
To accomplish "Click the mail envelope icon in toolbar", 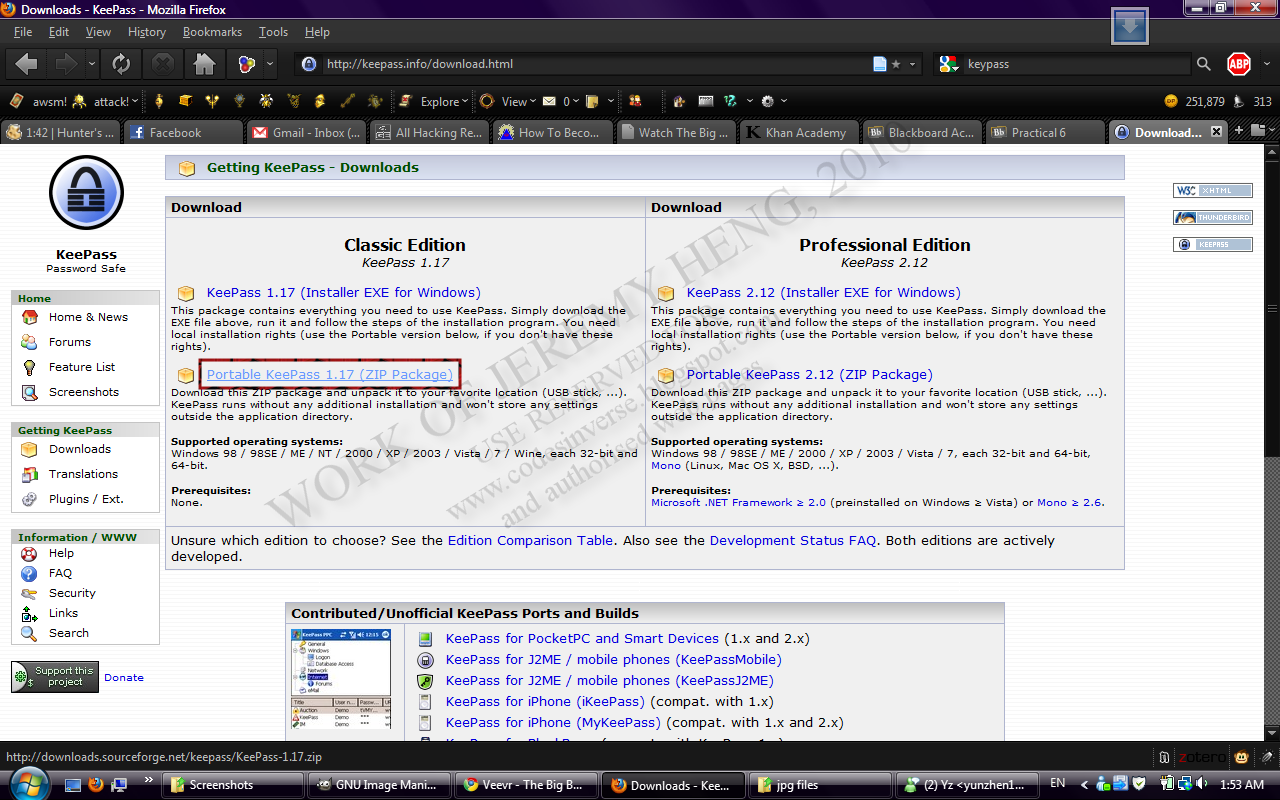I will [549, 101].
